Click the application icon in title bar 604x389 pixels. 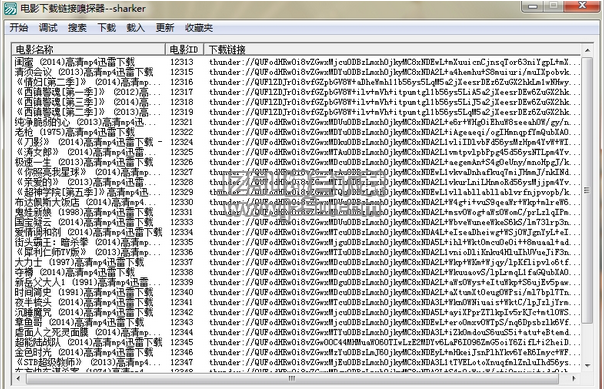tap(10, 8)
